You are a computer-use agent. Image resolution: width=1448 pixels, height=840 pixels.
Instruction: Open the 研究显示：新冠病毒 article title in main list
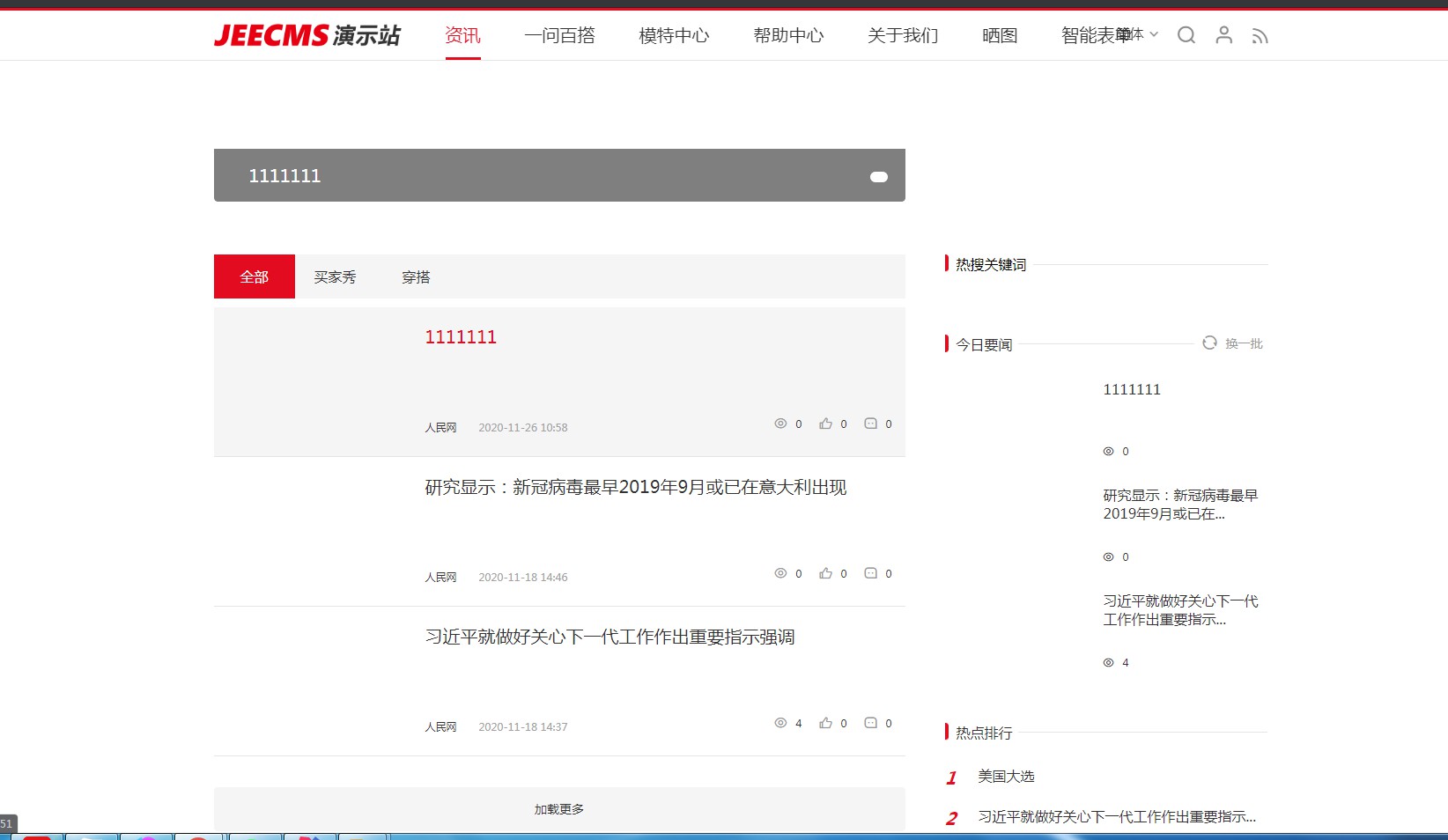pos(635,487)
